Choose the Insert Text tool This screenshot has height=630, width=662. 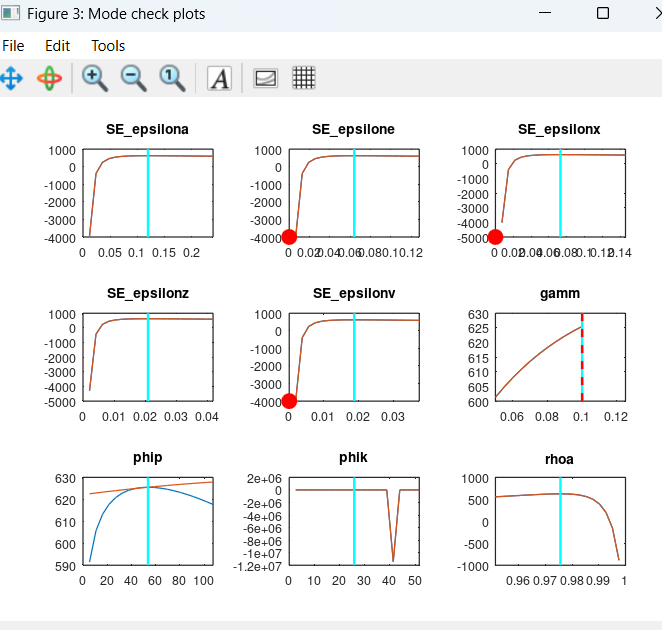(219, 78)
